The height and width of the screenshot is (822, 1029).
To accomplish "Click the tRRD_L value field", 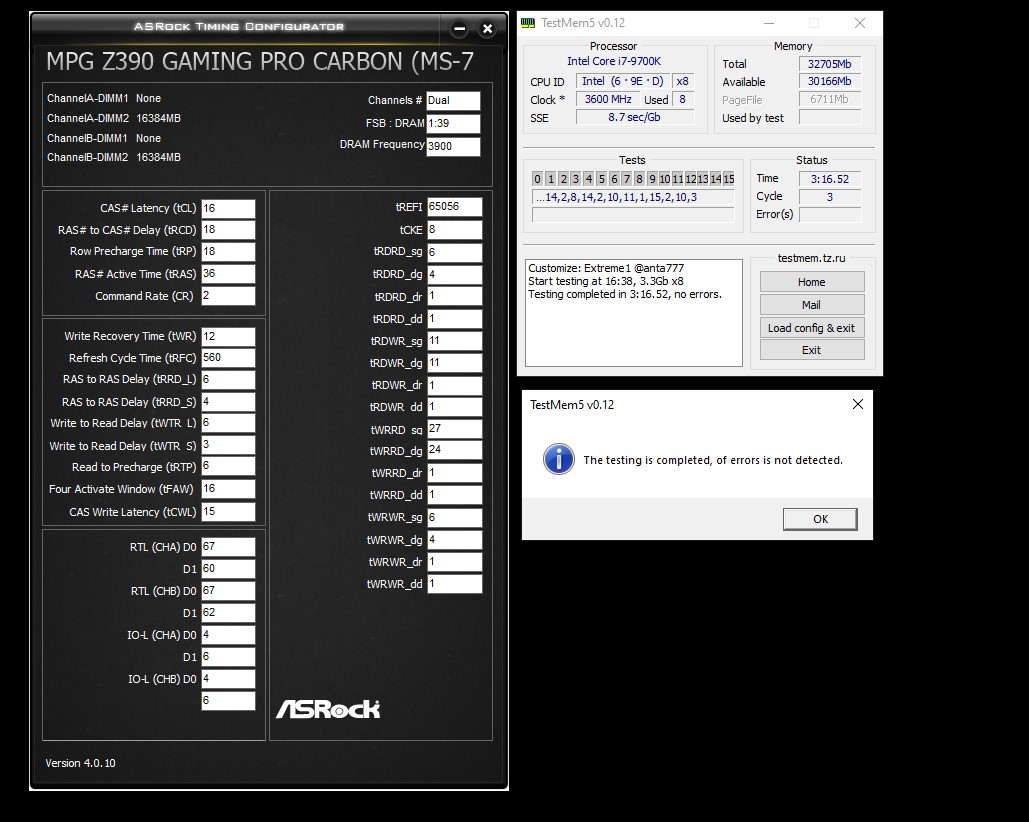I will pos(228,380).
